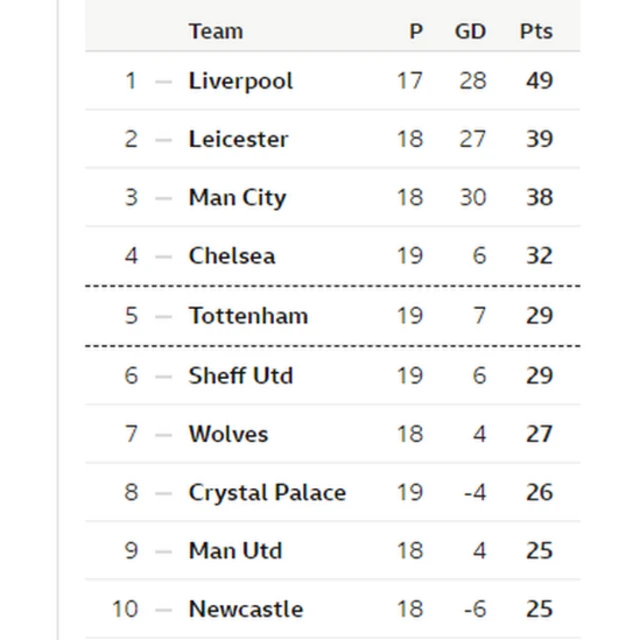The width and height of the screenshot is (640, 640).
Task: Click the Crystal Palace team name
Action: coord(267,493)
